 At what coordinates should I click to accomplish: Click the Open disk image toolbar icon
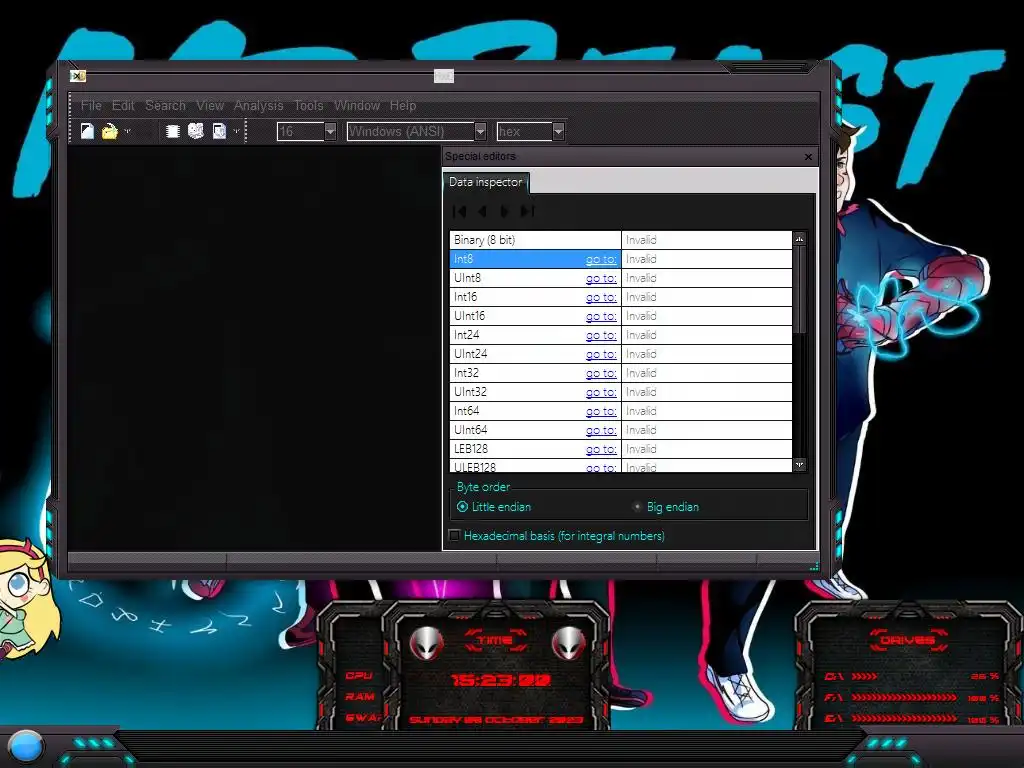coord(219,131)
